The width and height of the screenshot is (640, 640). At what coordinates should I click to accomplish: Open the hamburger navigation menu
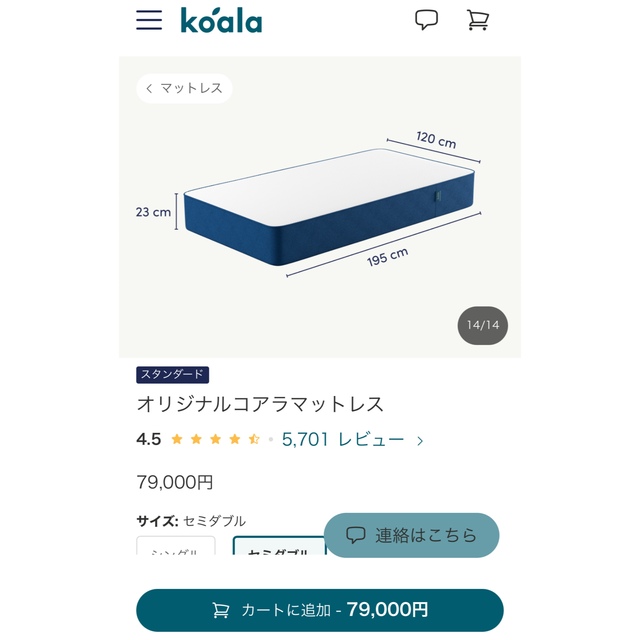pyautogui.click(x=149, y=20)
